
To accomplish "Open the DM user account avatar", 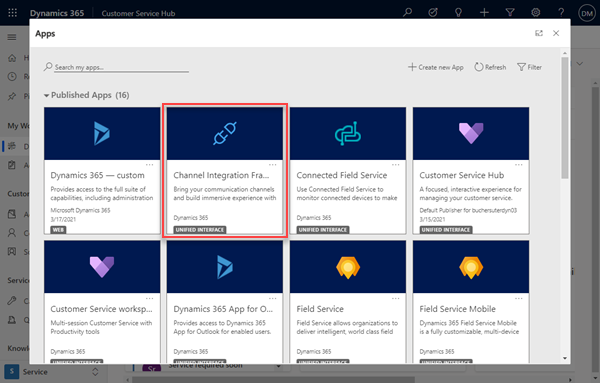I will [587, 13].
